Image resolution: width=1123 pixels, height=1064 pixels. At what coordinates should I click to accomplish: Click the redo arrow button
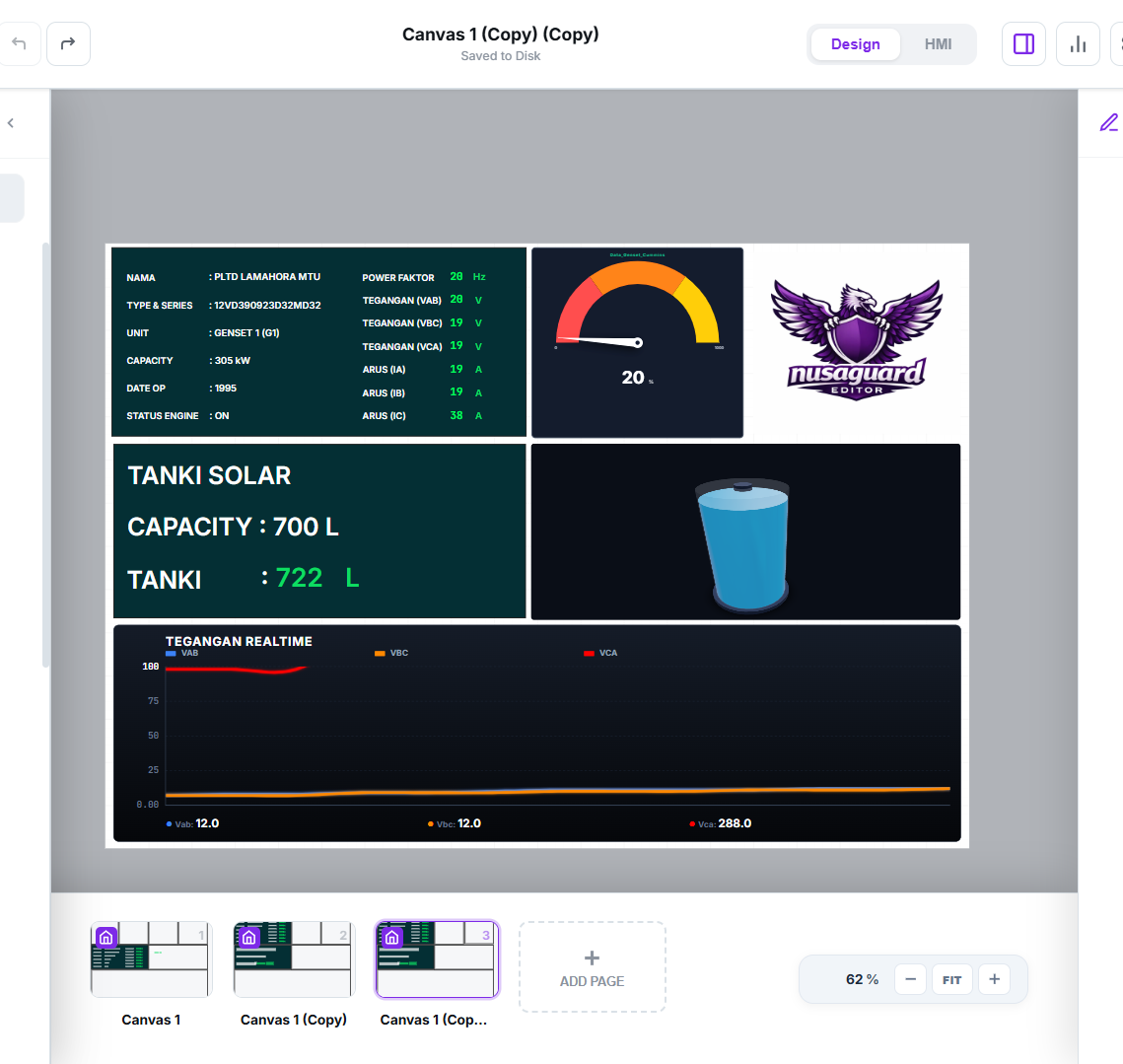point(68,44)
